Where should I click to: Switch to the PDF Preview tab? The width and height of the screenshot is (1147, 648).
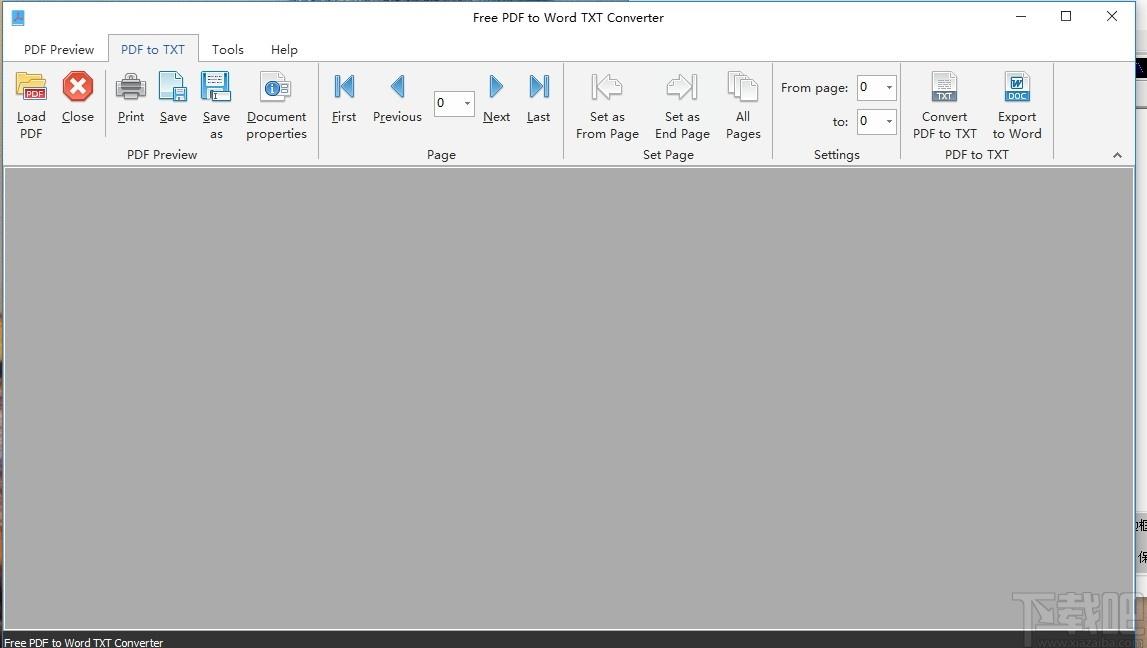59,50
